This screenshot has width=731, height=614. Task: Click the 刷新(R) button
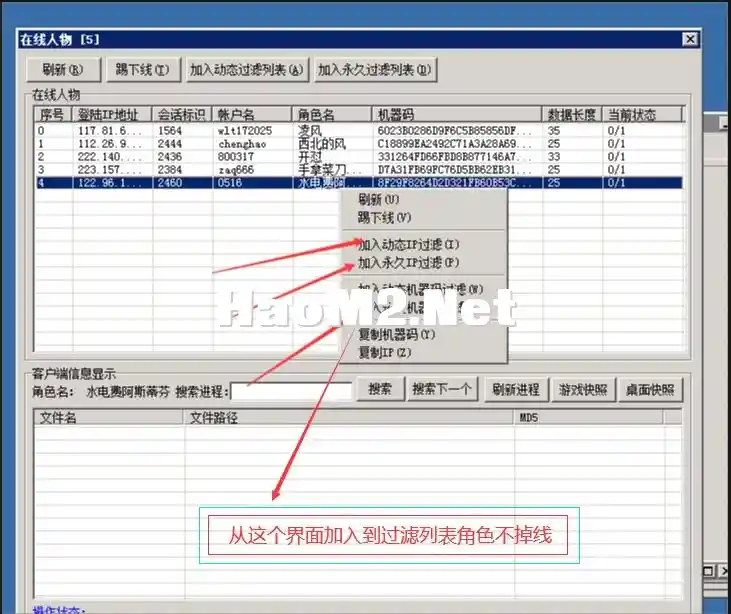[63, 70]
